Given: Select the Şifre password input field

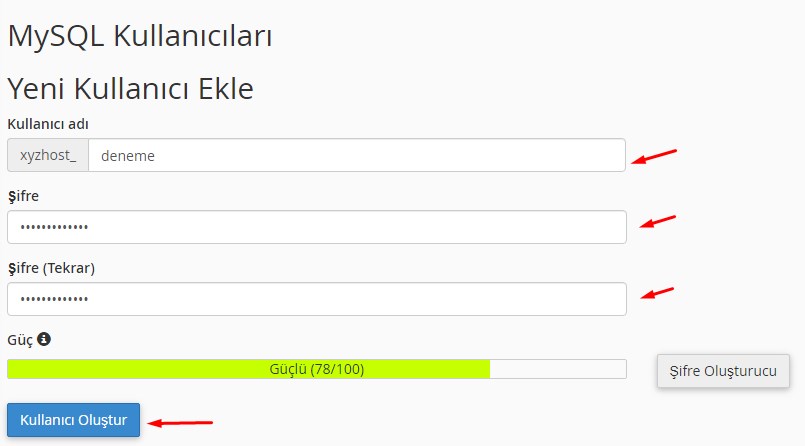Looking at the screenshot, I should pos(316,227).
